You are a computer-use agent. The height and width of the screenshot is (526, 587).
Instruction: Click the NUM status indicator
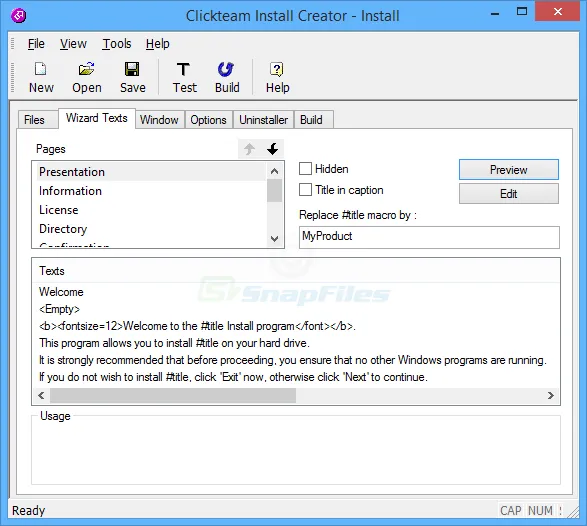(540, 511)
